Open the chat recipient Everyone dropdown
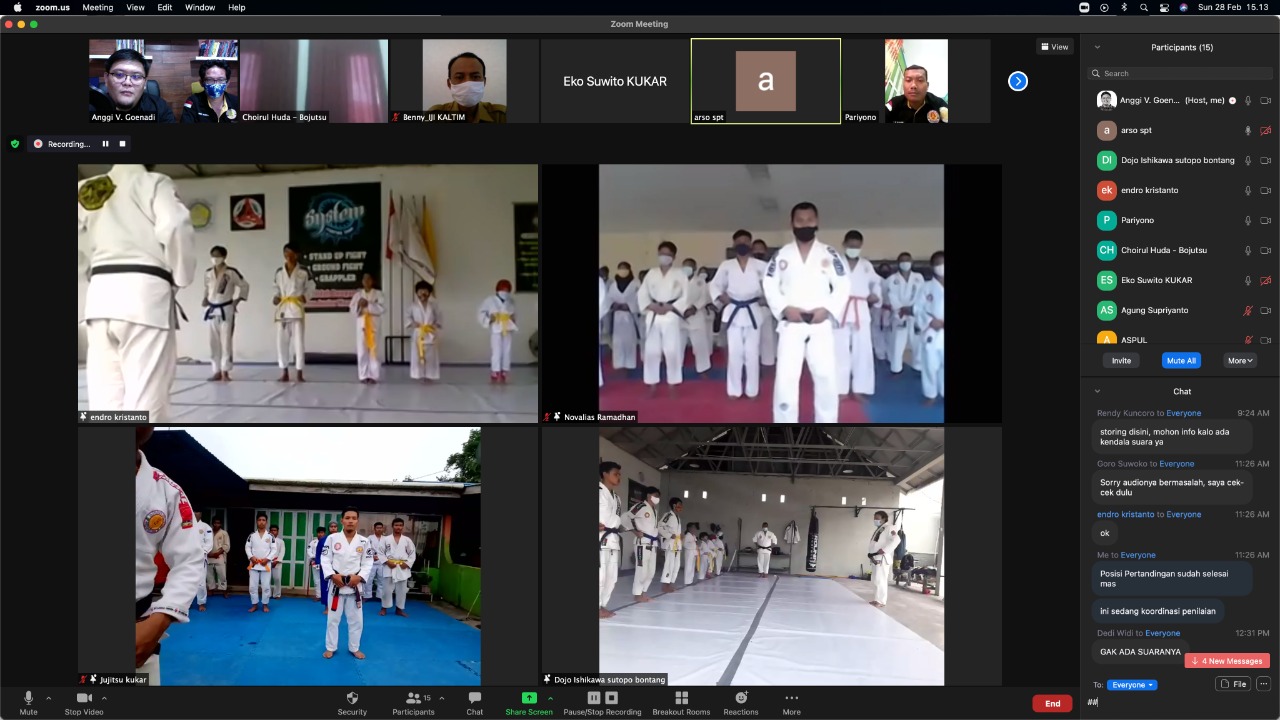This screenshot has height=720, width=1280. coord(1133,685)
